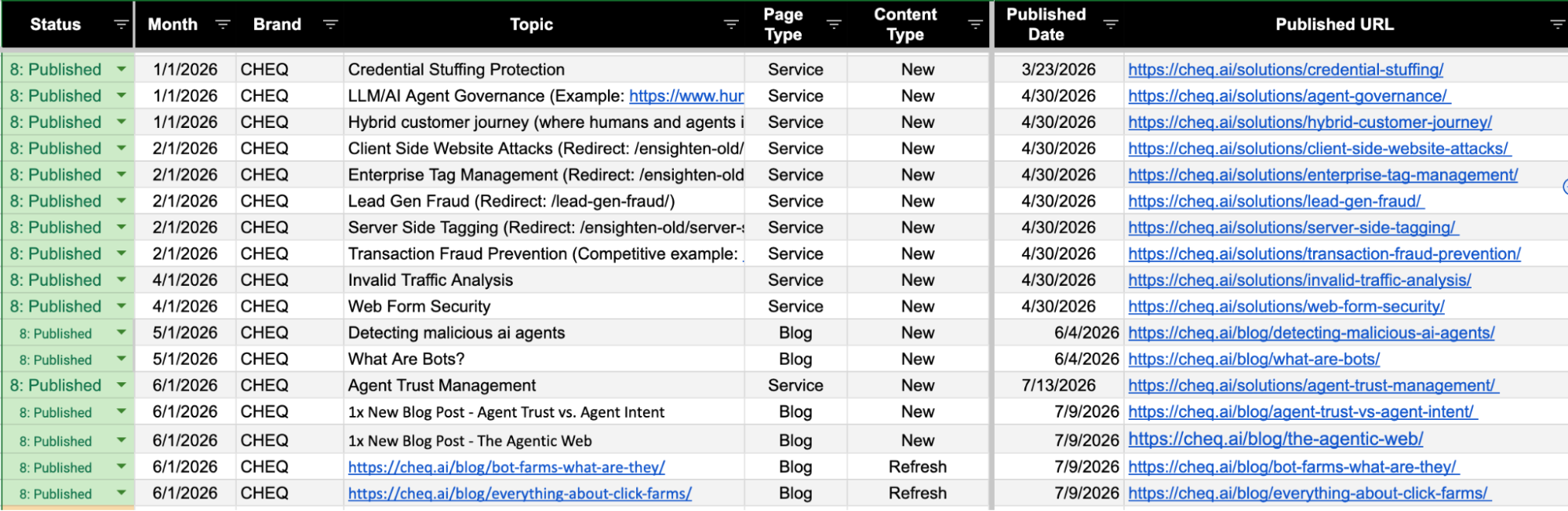1568x511 pixels.
Task: Open bot-farms link in Topic column
Action: coord(507,467)
